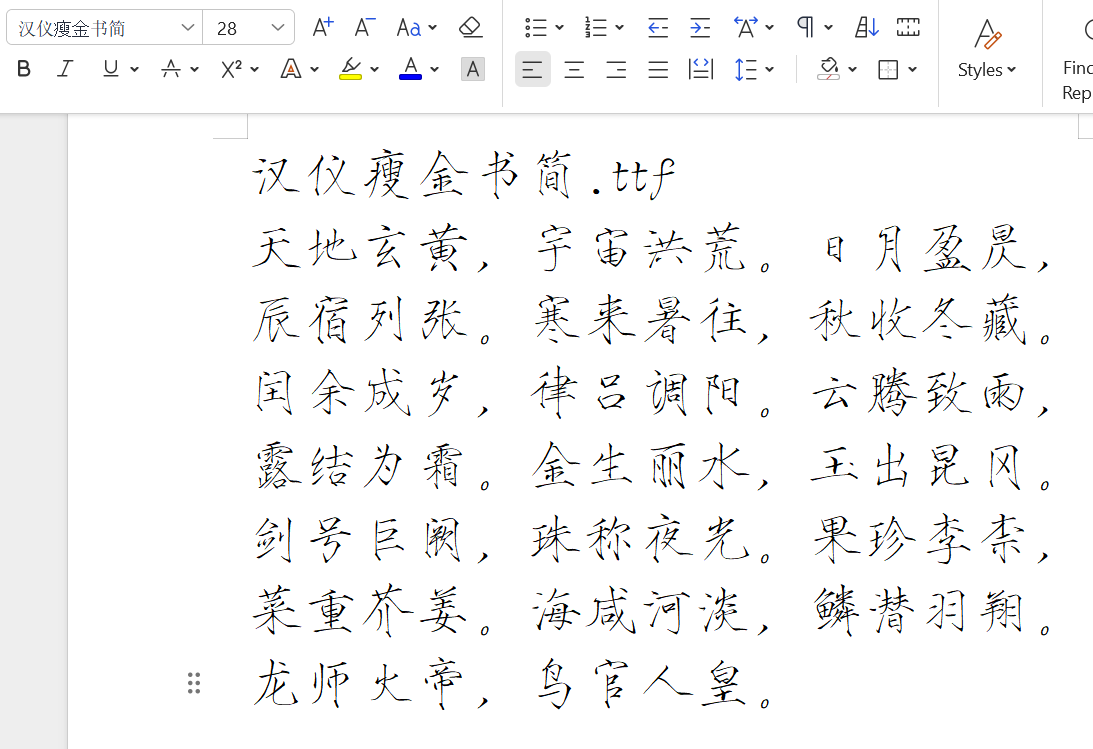
Task: Increase the paragraph indent
Action: pos(700,27)
